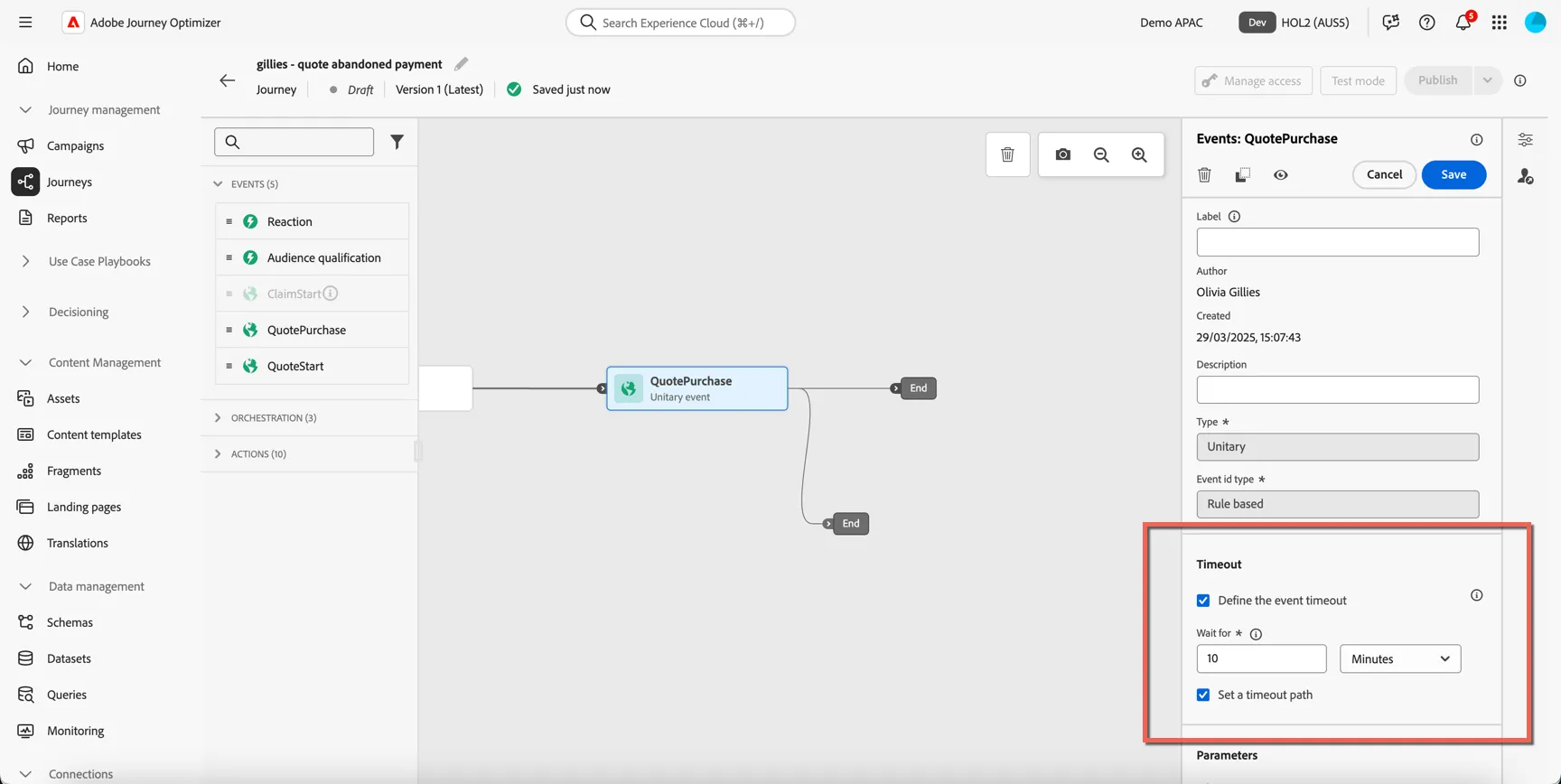Click the Save button

(x=1454, y=174)
